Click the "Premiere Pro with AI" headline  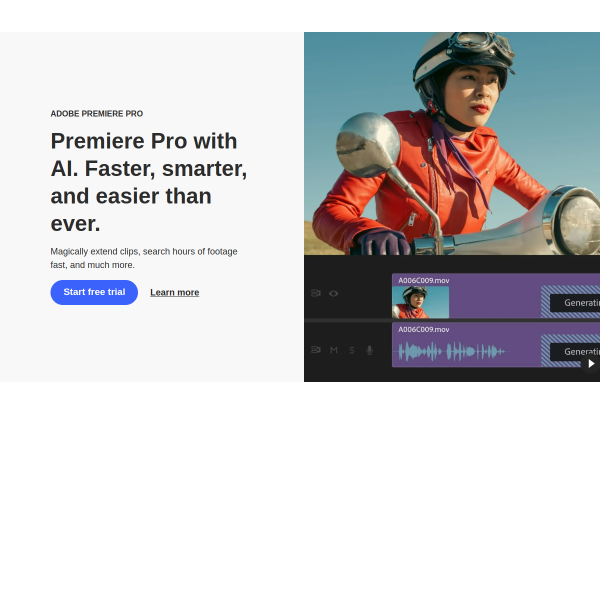pyautogui.click(x=149, y=182)
